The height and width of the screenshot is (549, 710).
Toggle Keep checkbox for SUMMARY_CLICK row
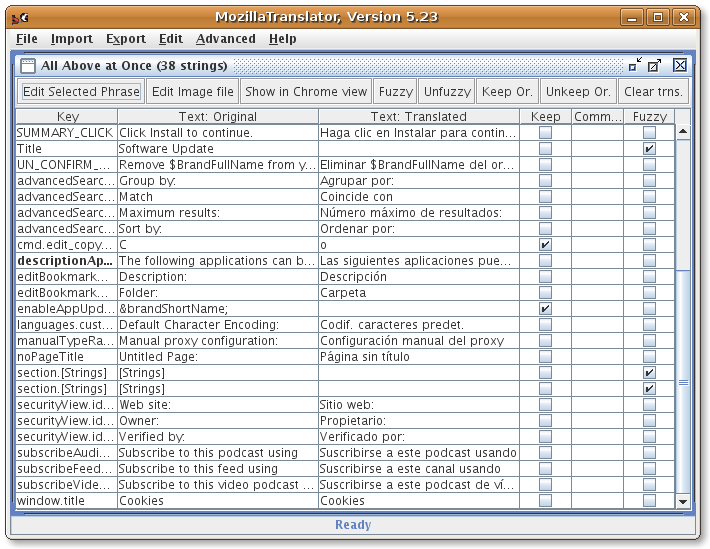(545, 133)
